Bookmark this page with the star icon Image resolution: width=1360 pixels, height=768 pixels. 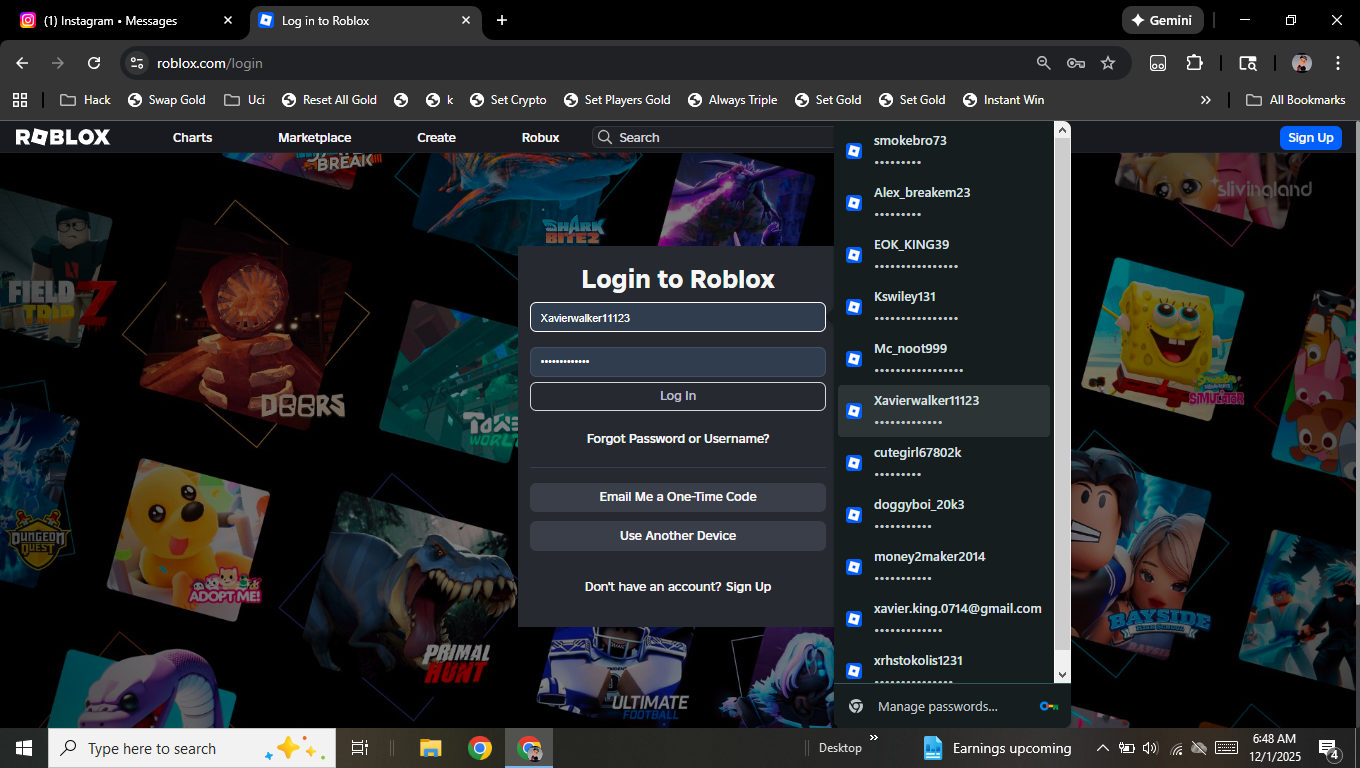(1108, 63)
